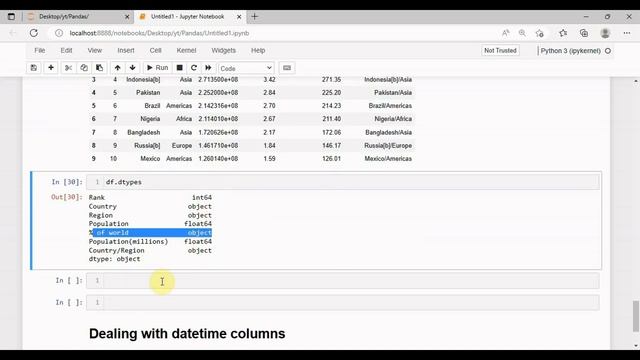The height and width of the screenshot is (360, 640).
Task: Open the Widgets menu
Action: pos(223,51)
